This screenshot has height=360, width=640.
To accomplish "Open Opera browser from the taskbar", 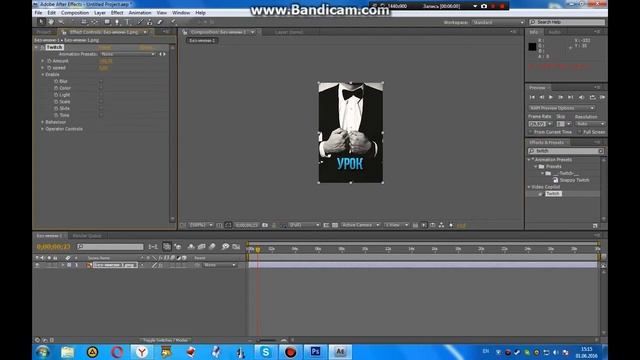I will click(117, 352).
